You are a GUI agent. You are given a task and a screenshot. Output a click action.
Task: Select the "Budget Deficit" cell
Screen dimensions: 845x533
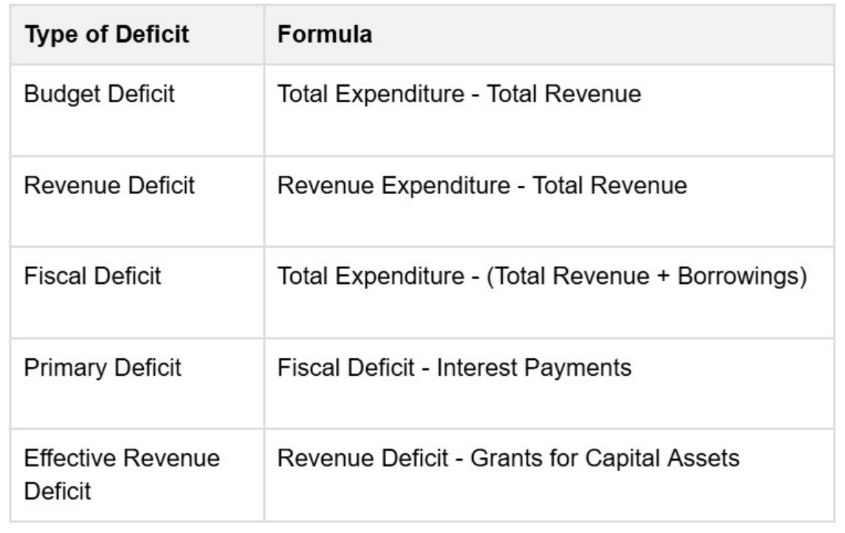pos(99,94)
